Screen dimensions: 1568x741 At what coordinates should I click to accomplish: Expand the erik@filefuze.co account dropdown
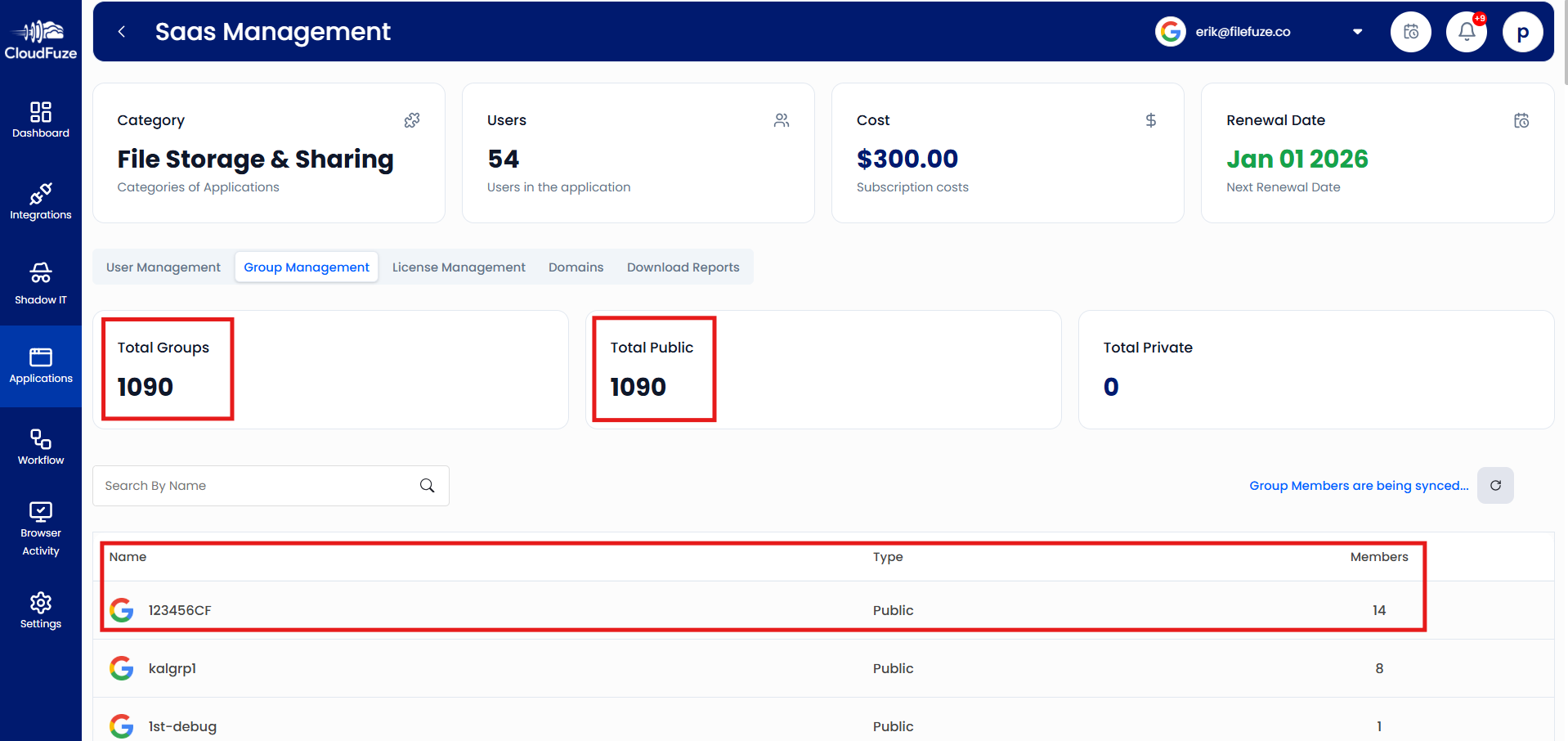pyautogui.click(x=1357, y=31)
